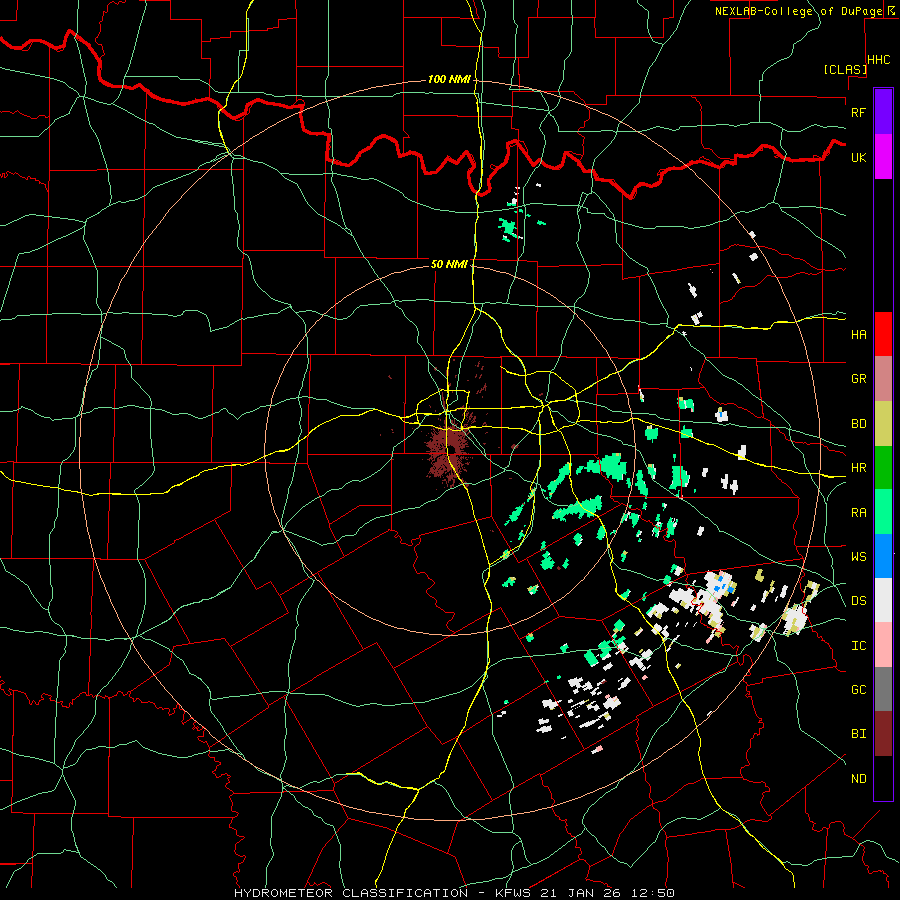Viewport: 900px width, 900px height.
Task: Click the HYDROMETEOR CLASSIFICATION title text
Action: coord(351,893)
